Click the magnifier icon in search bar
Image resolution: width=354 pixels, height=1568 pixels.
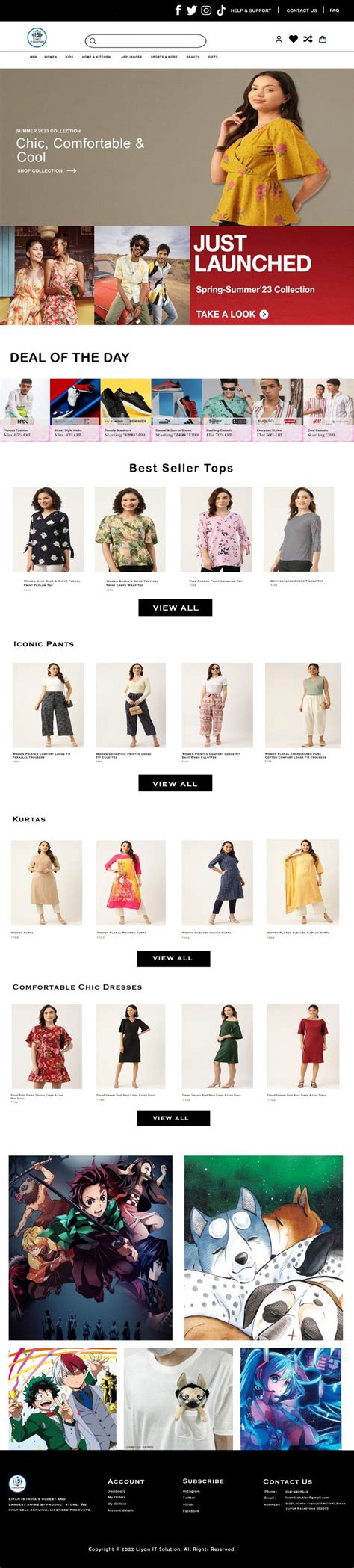click(x=93, y=41)
